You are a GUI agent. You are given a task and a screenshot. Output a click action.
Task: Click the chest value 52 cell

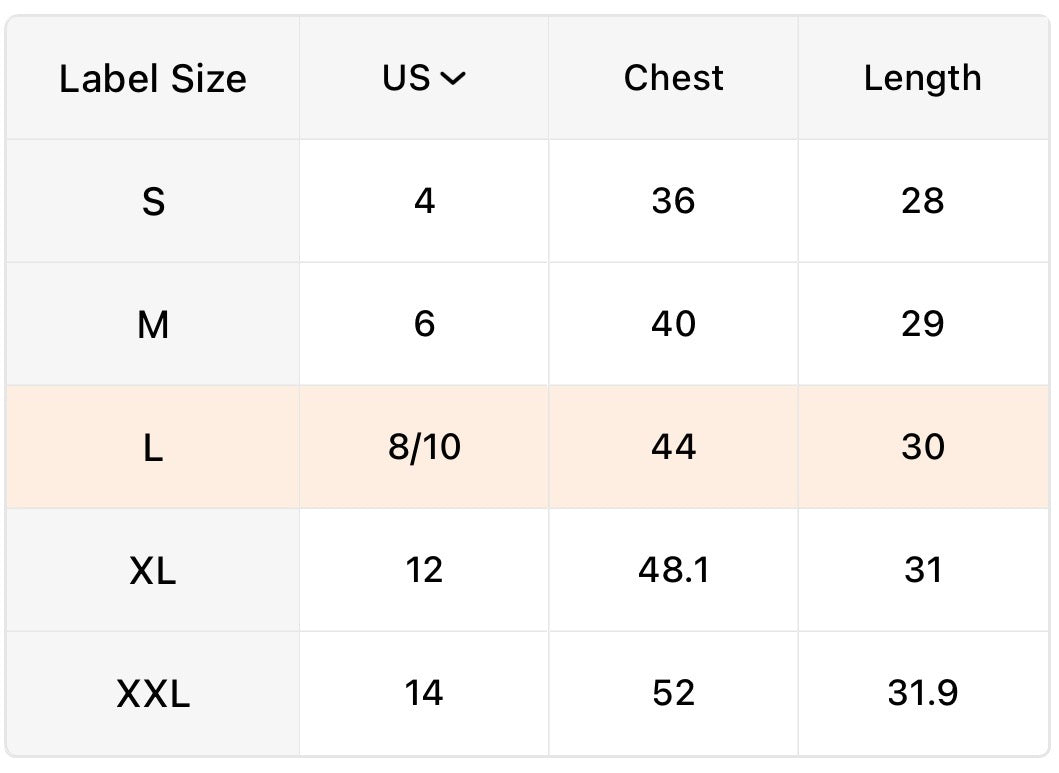click(673, 693)
